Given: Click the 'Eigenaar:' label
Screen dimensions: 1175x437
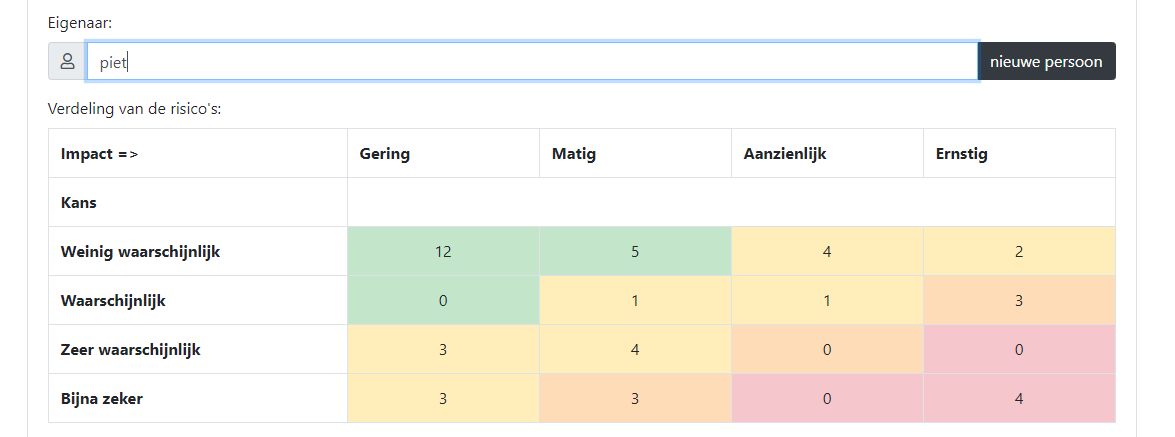Looking at the screenshot, I should 80,23.
